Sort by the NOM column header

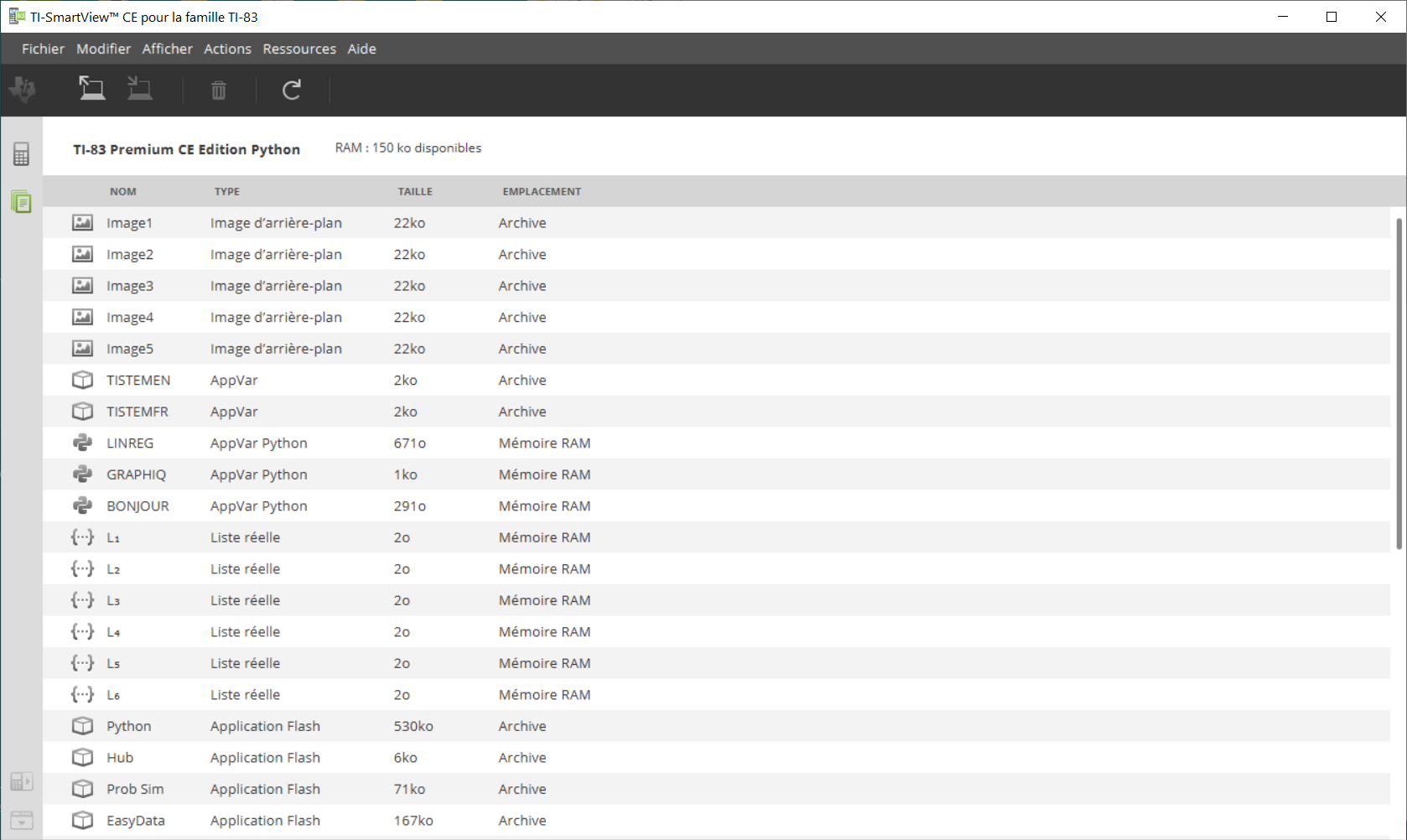(122, 191)
